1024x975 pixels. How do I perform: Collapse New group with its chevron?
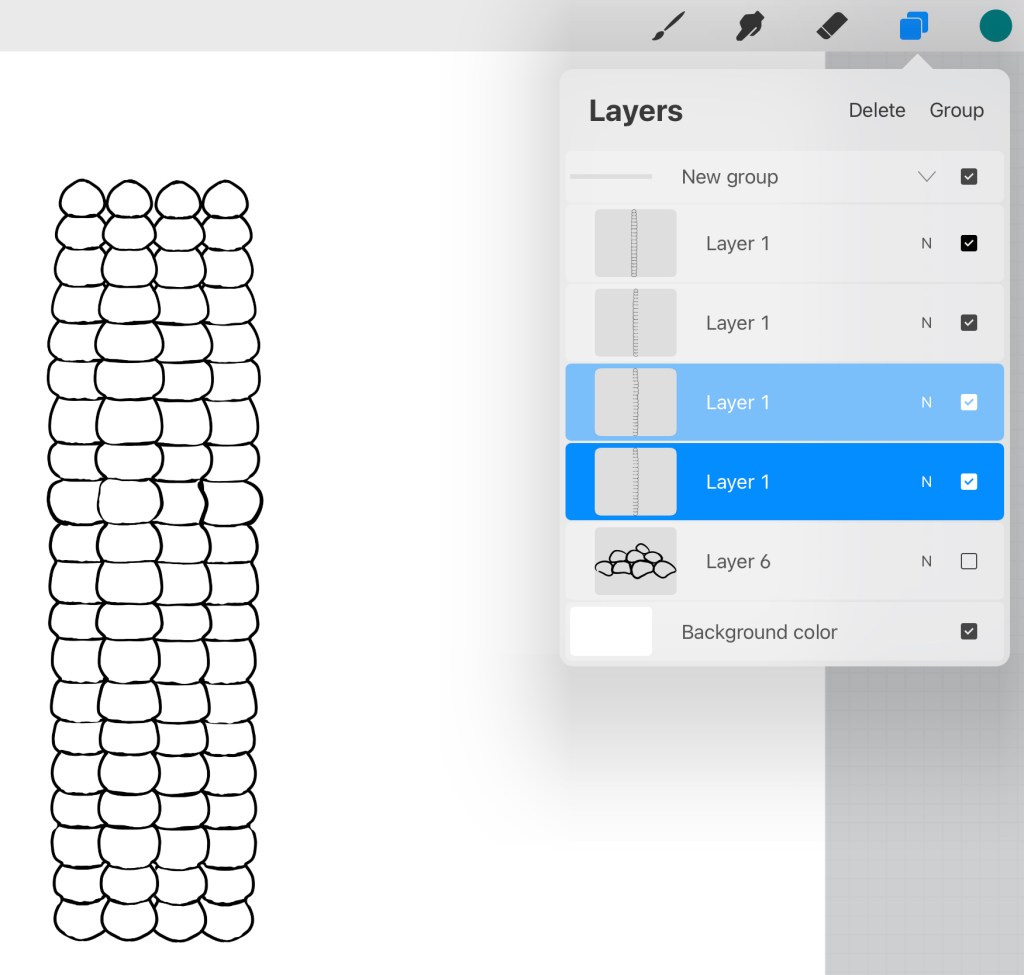click(x=926, y=177)
